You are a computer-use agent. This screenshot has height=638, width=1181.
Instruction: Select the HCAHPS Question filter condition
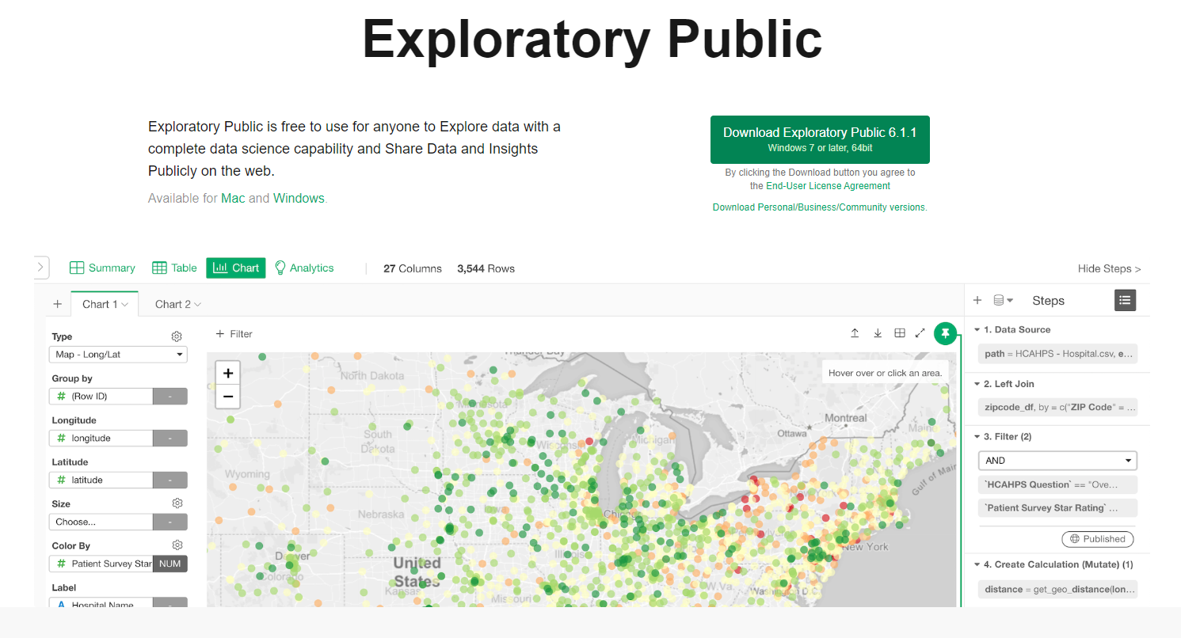(1057, 484)
